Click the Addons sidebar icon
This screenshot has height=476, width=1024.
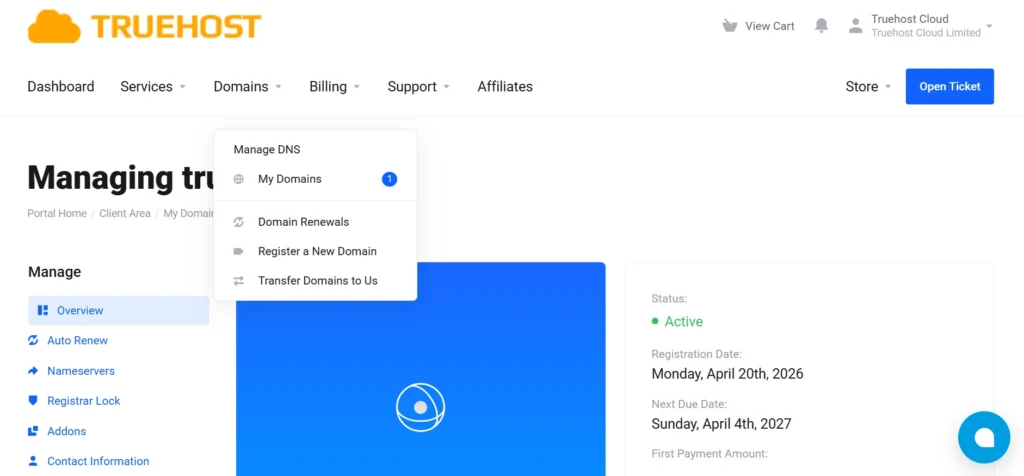point(33,431)
